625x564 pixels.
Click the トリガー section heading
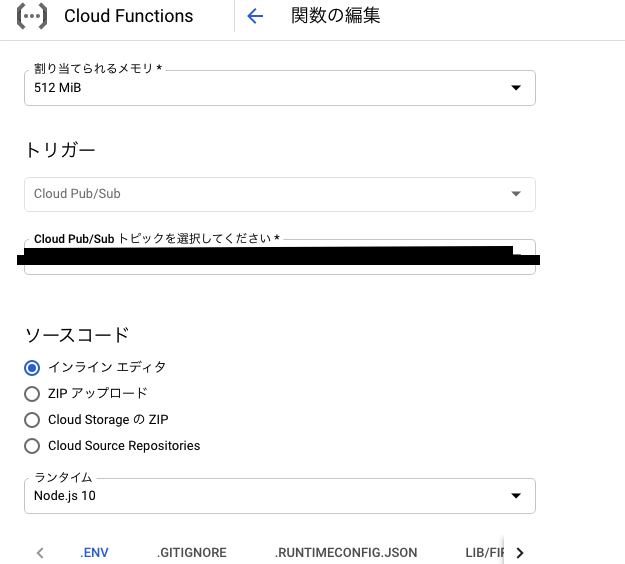tap(60, 150)
